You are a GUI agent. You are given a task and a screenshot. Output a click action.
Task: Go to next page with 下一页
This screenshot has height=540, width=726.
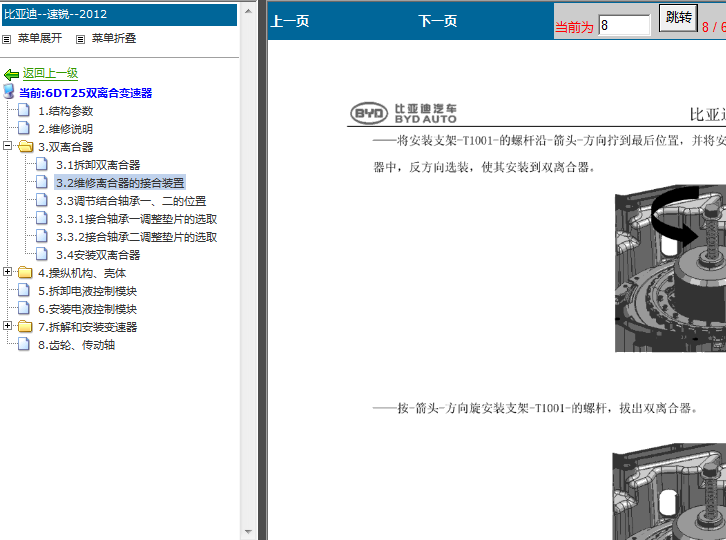coord(438,21)
